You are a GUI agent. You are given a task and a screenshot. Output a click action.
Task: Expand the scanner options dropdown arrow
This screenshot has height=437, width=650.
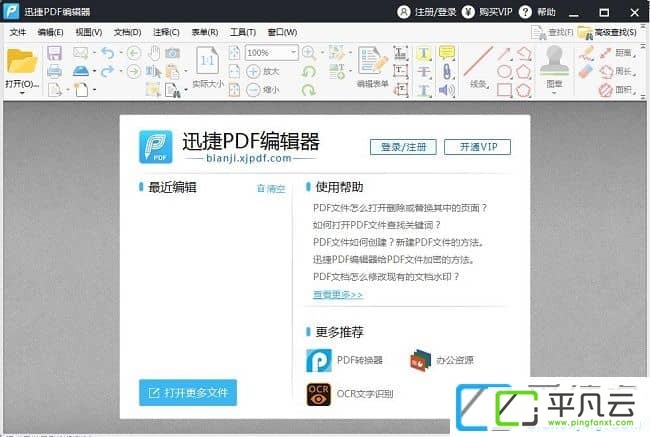click(95, 71)
